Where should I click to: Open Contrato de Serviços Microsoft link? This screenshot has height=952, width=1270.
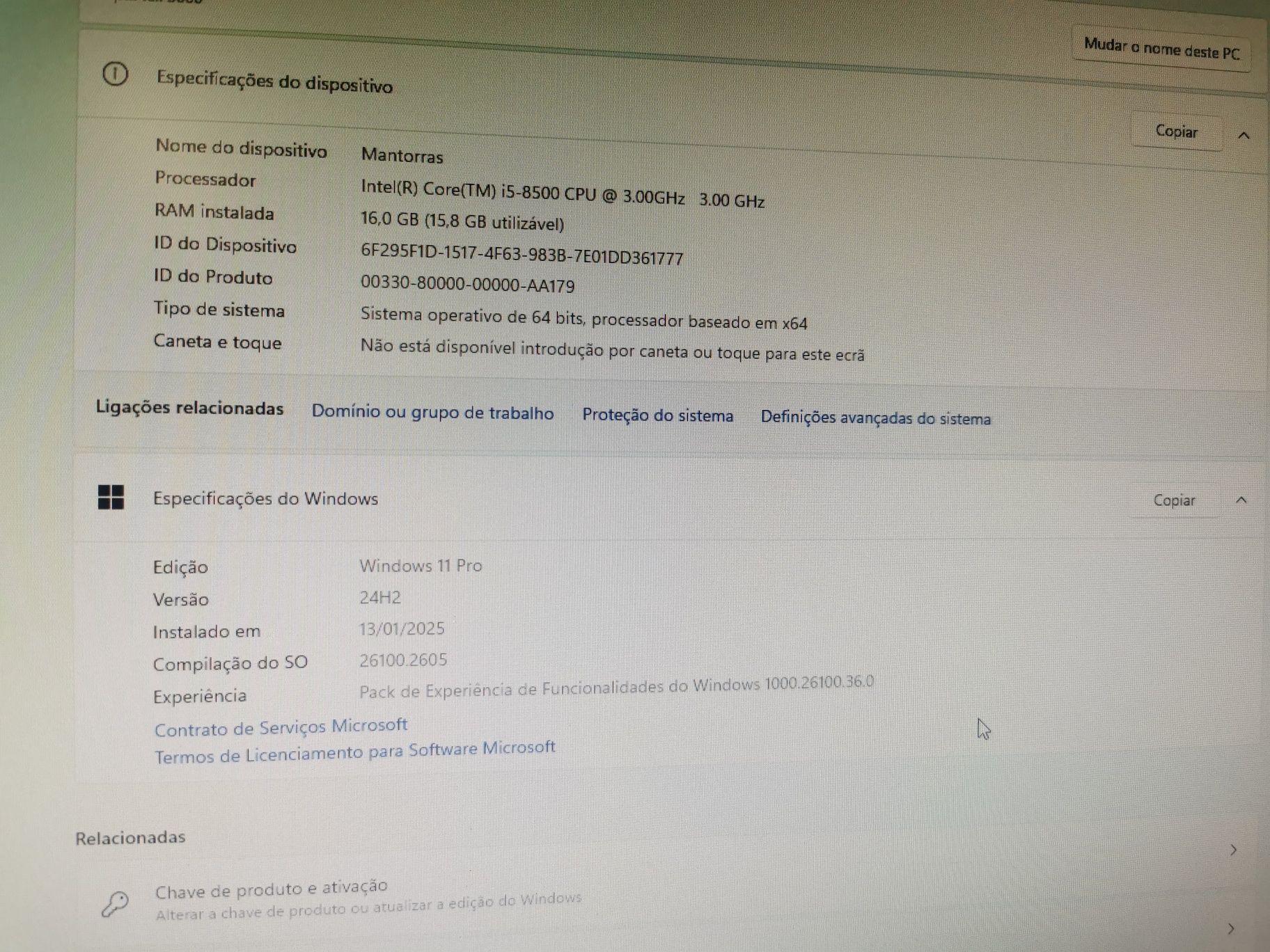pyautogui.click(x=281, y=727)
